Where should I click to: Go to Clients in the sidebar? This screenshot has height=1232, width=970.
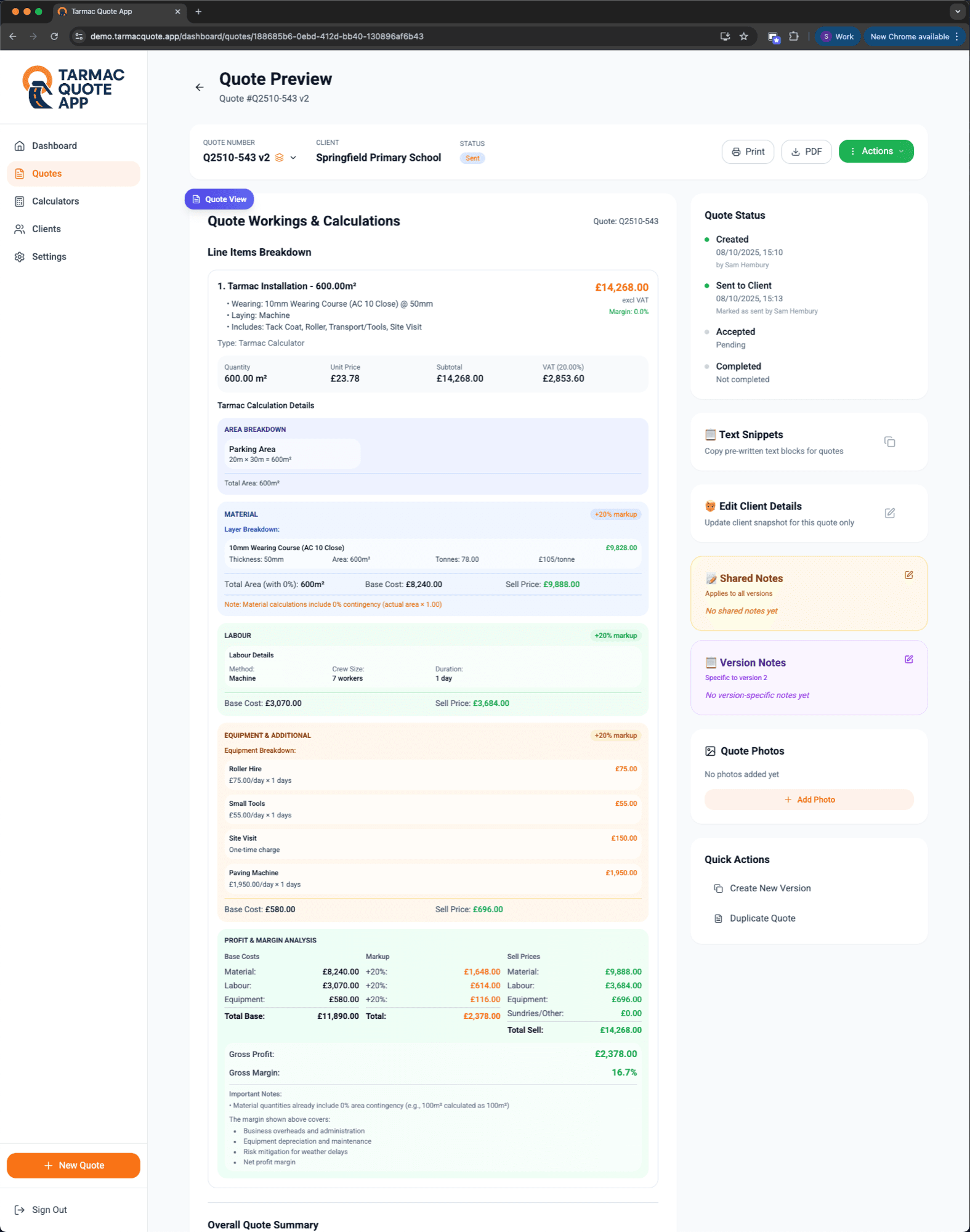[x=46, y=229]
